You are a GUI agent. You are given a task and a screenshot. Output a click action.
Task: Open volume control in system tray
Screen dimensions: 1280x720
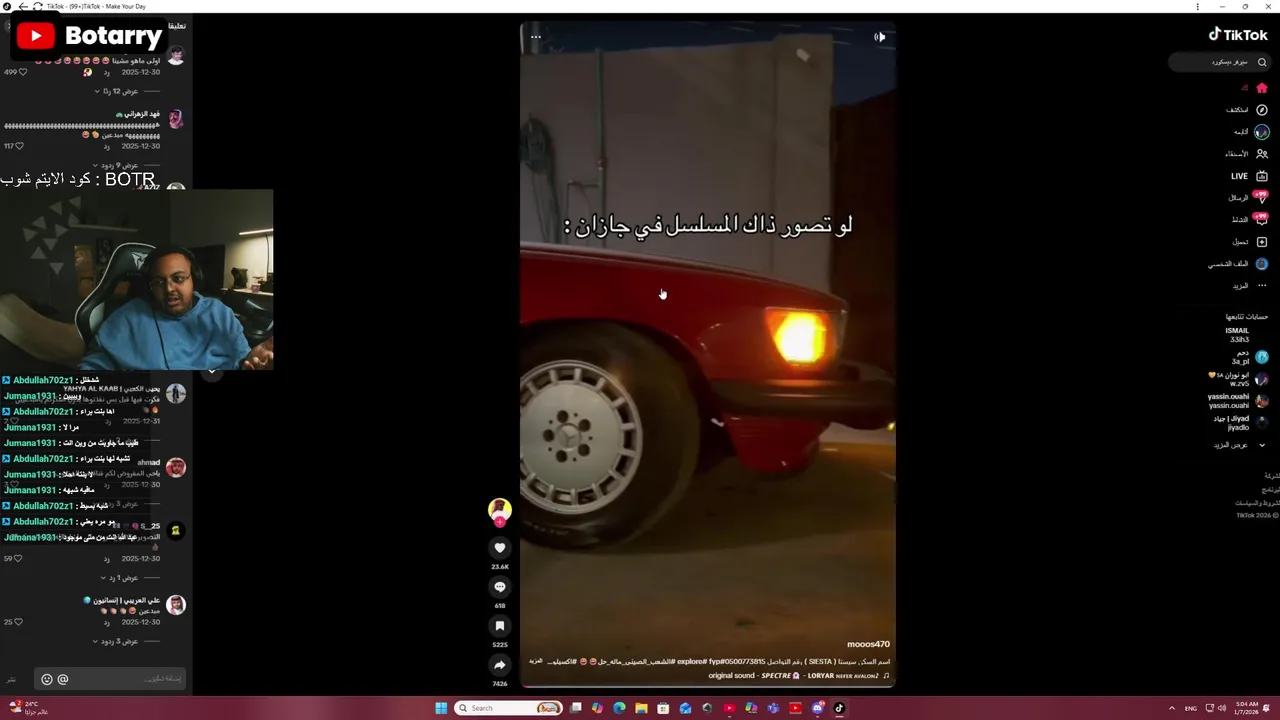click(x=1221, y=708)
